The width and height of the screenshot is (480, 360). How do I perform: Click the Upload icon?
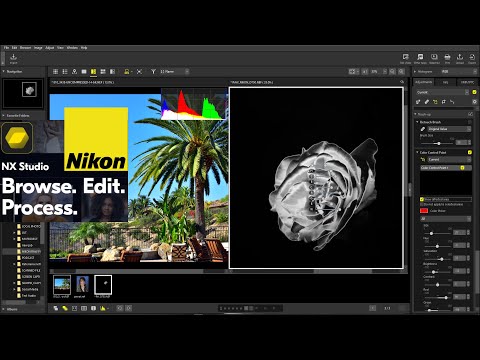tap(460, 57)
